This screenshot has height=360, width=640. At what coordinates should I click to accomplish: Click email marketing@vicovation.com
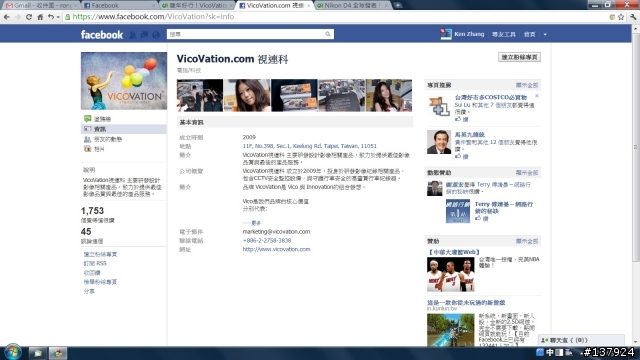(276, 231)
